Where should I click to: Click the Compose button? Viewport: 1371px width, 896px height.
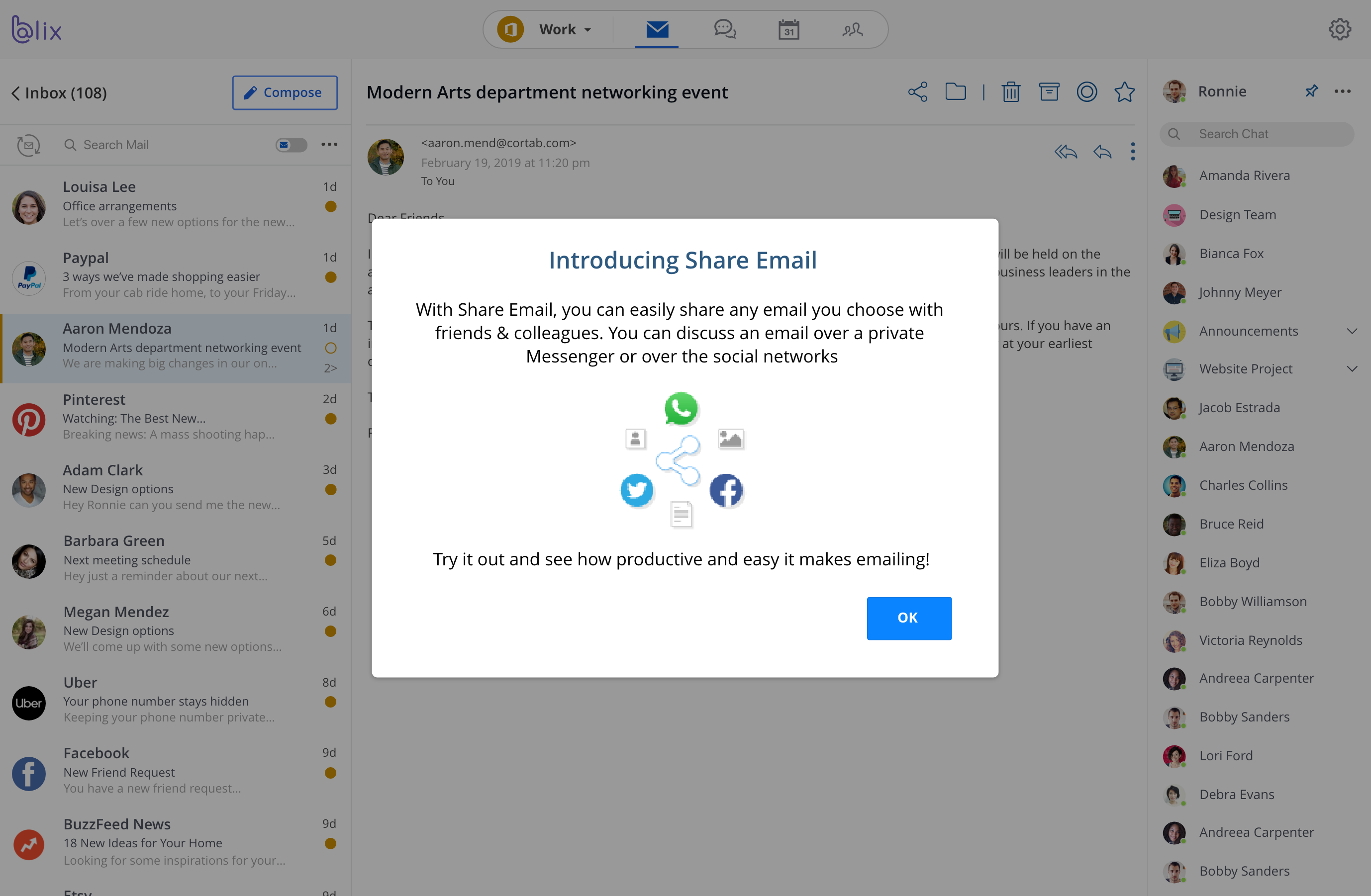(285, 92)
